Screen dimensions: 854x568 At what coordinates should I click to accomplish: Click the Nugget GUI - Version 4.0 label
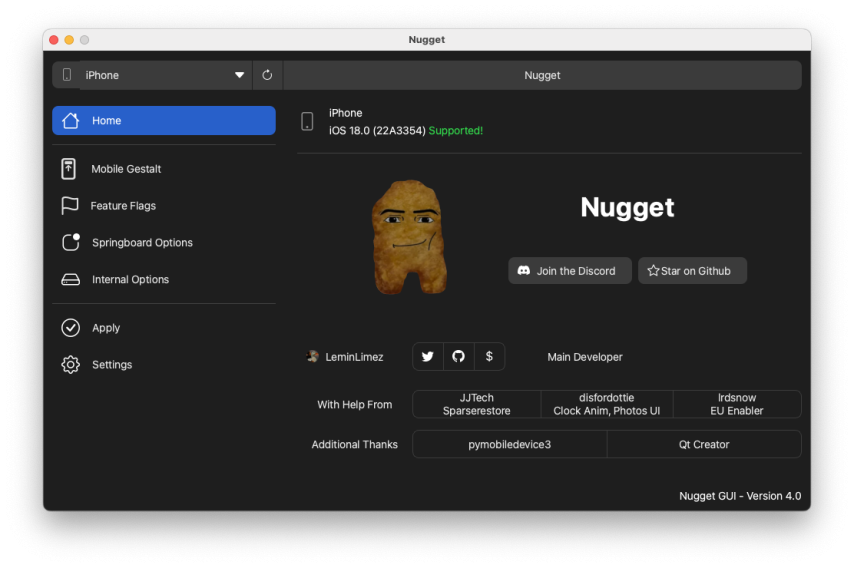pyautogui.click(x=740, y=496)
